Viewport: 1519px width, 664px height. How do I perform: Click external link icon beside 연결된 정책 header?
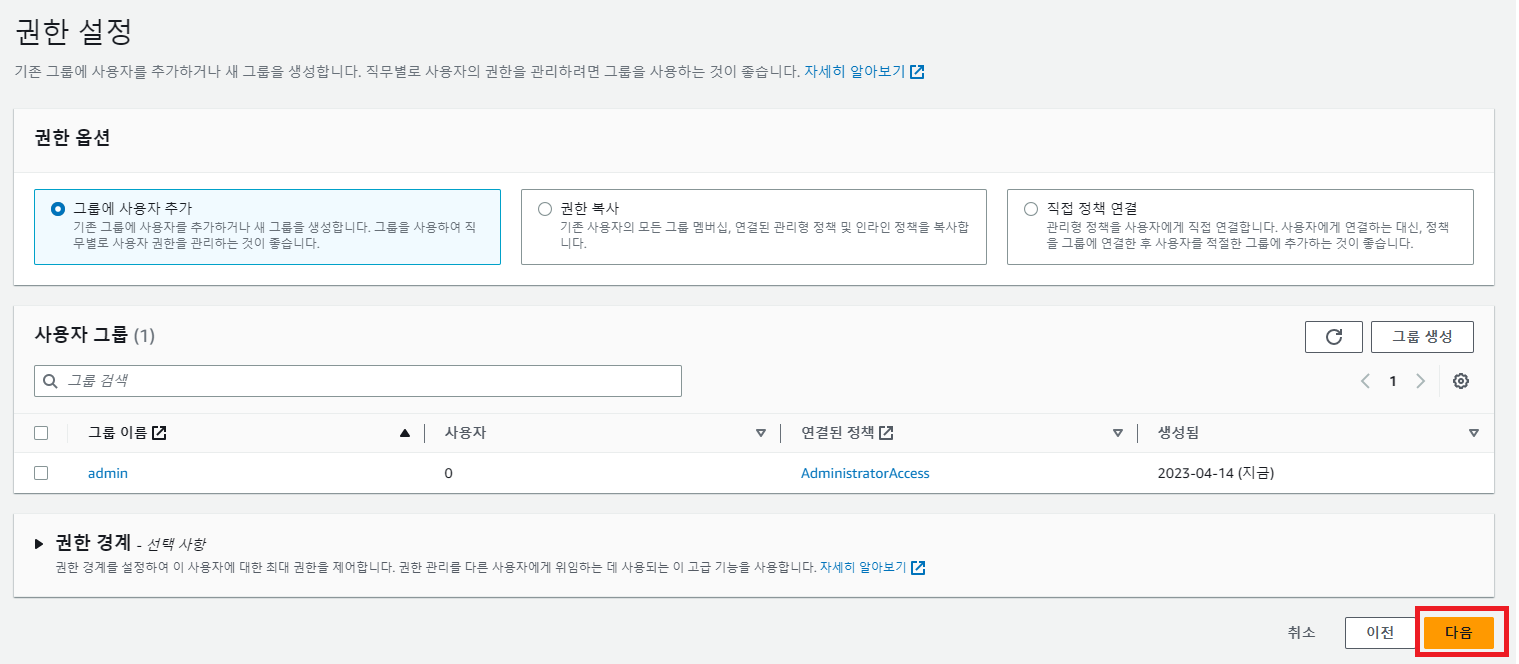(x=886, y=433)
